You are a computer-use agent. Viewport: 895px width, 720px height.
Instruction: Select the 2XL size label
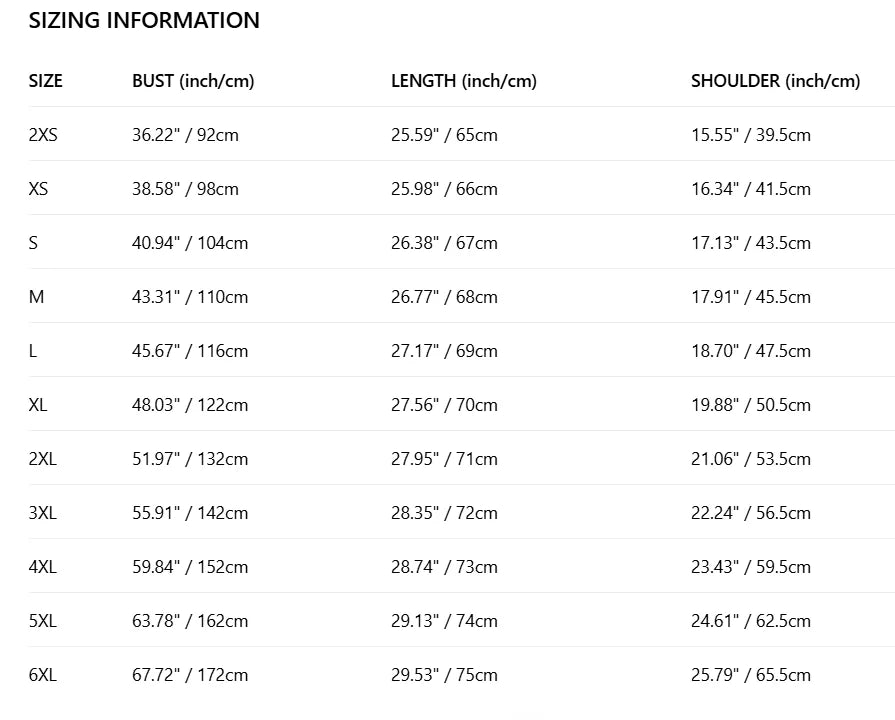click(x=43, y=459)
